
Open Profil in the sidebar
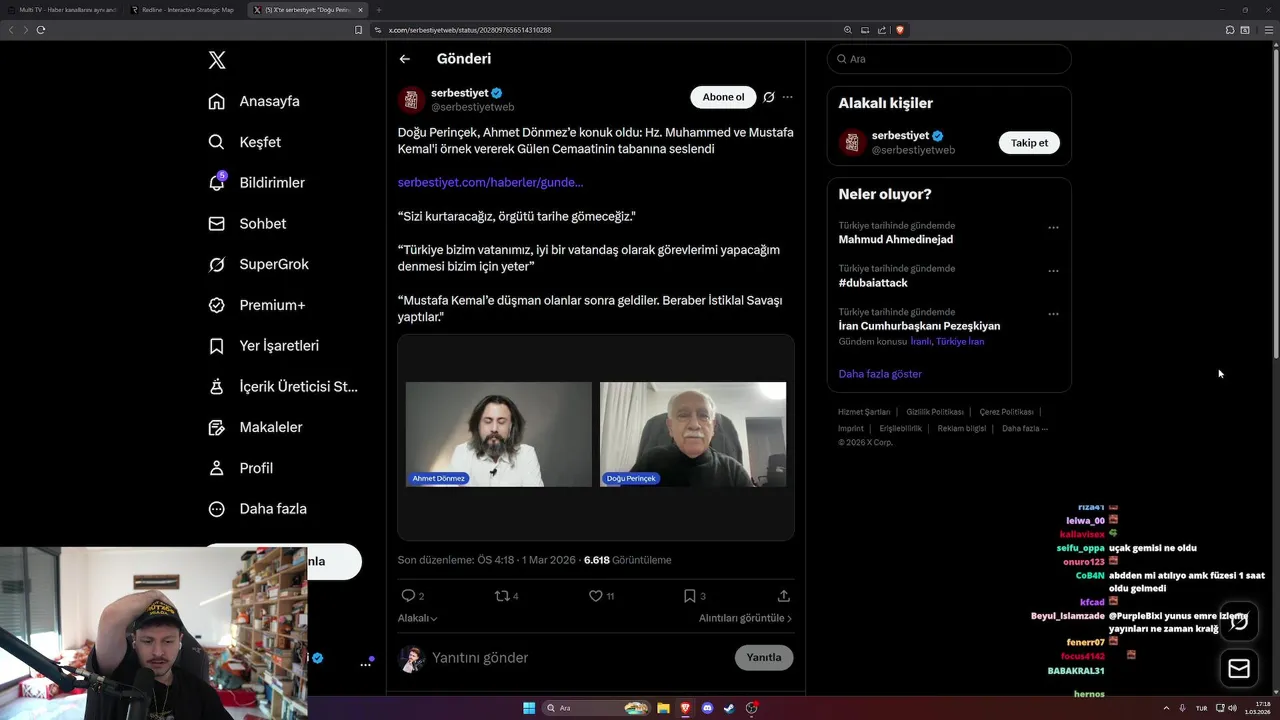(240, 468)
